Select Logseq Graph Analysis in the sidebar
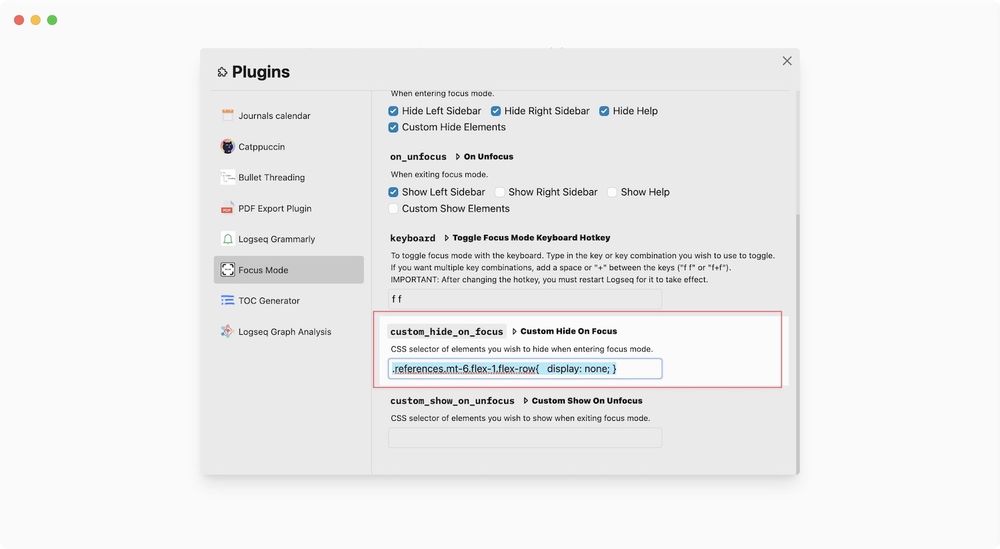1000x549 pixels. [x=284, y=332]
